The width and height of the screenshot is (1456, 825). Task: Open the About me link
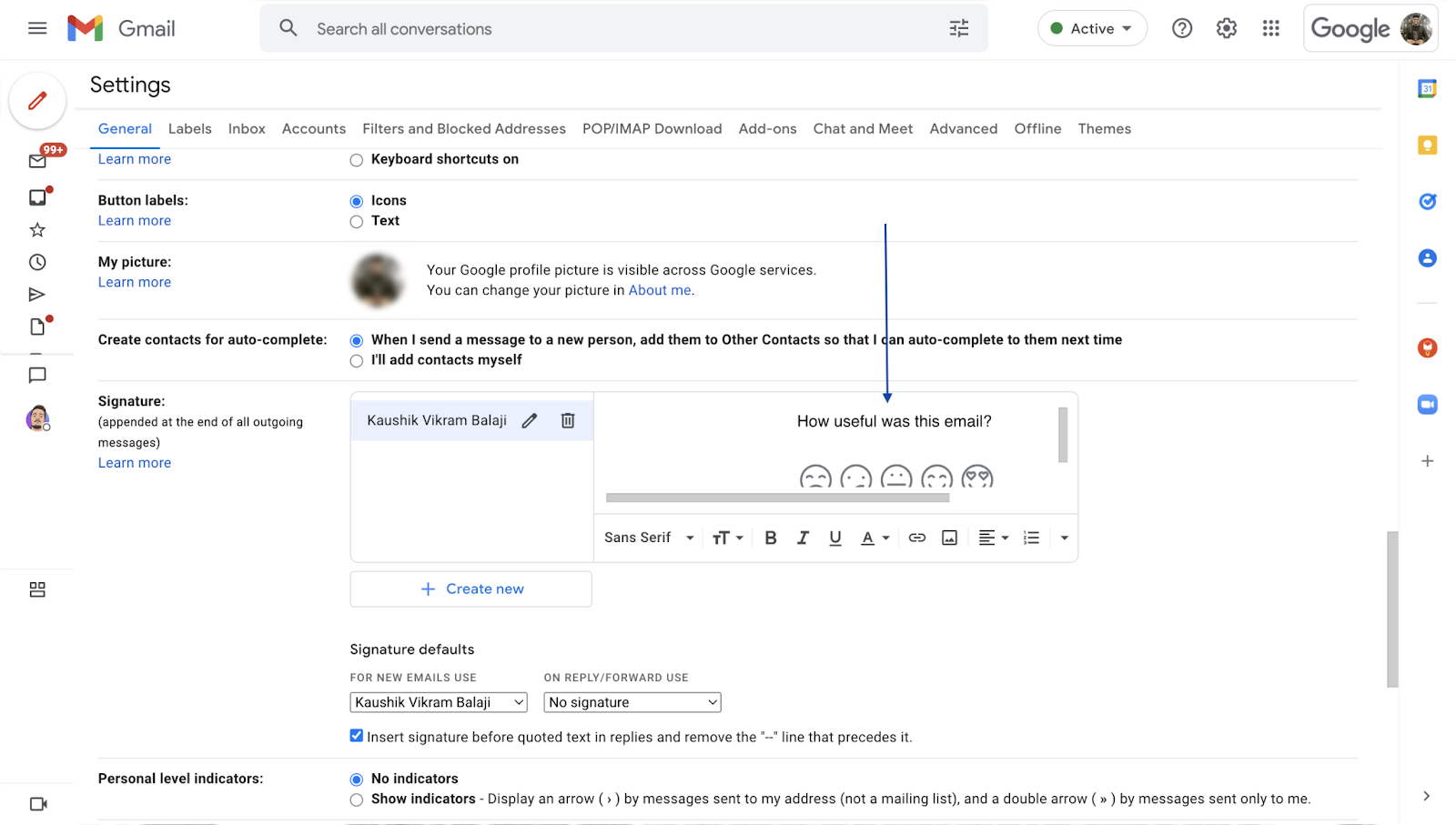(660, 290)
